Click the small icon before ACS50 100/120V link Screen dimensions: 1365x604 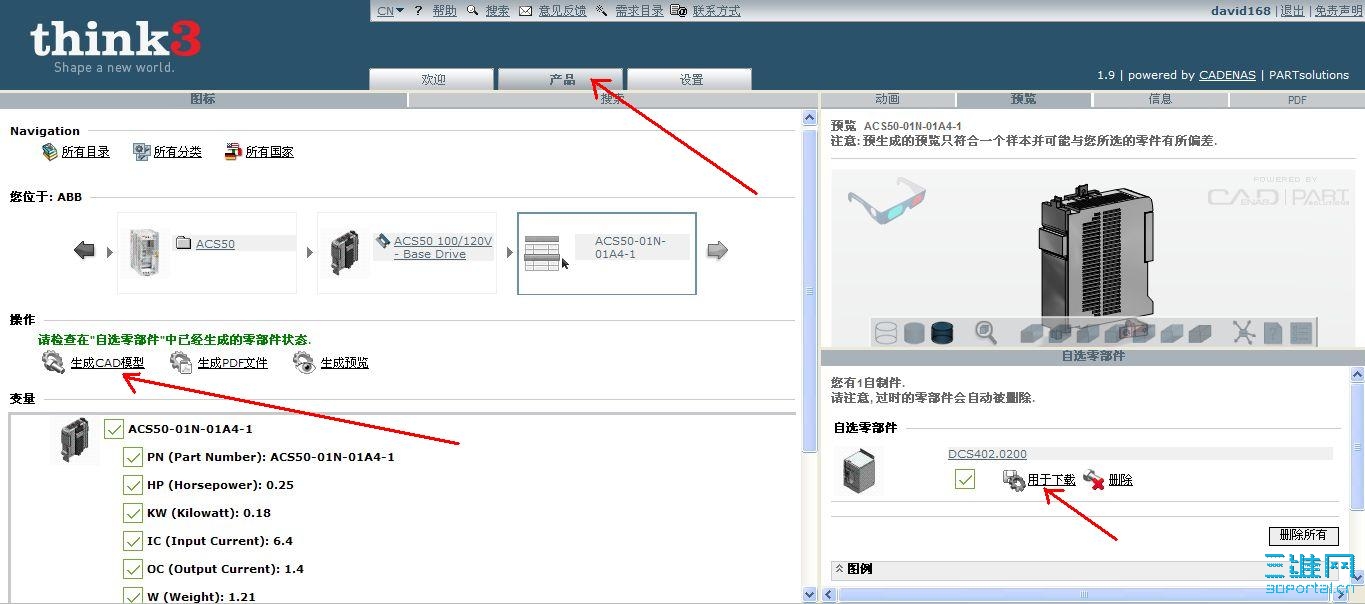[x=383, y=241]
